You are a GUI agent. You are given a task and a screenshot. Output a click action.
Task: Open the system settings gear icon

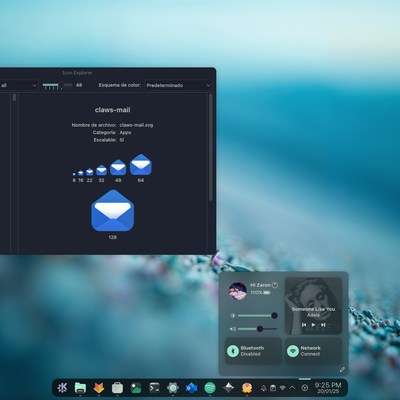tap(173, 388)
